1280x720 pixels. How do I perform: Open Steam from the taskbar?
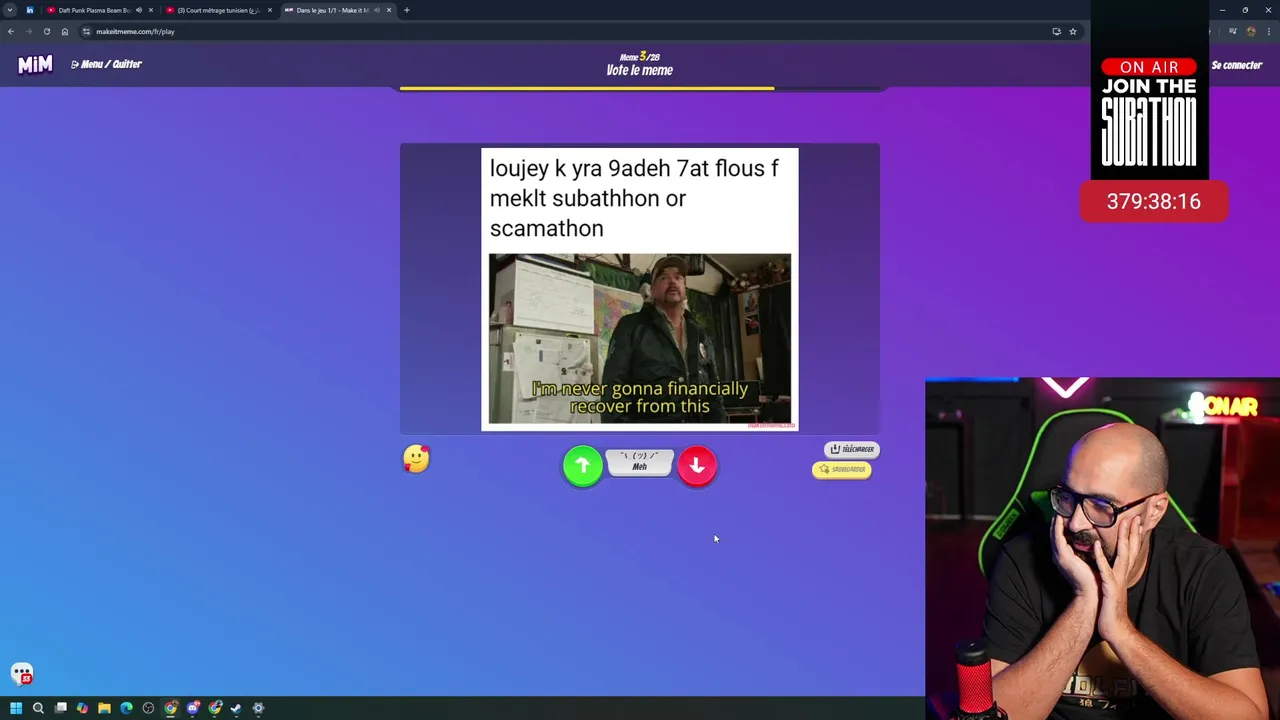(236, 708)
